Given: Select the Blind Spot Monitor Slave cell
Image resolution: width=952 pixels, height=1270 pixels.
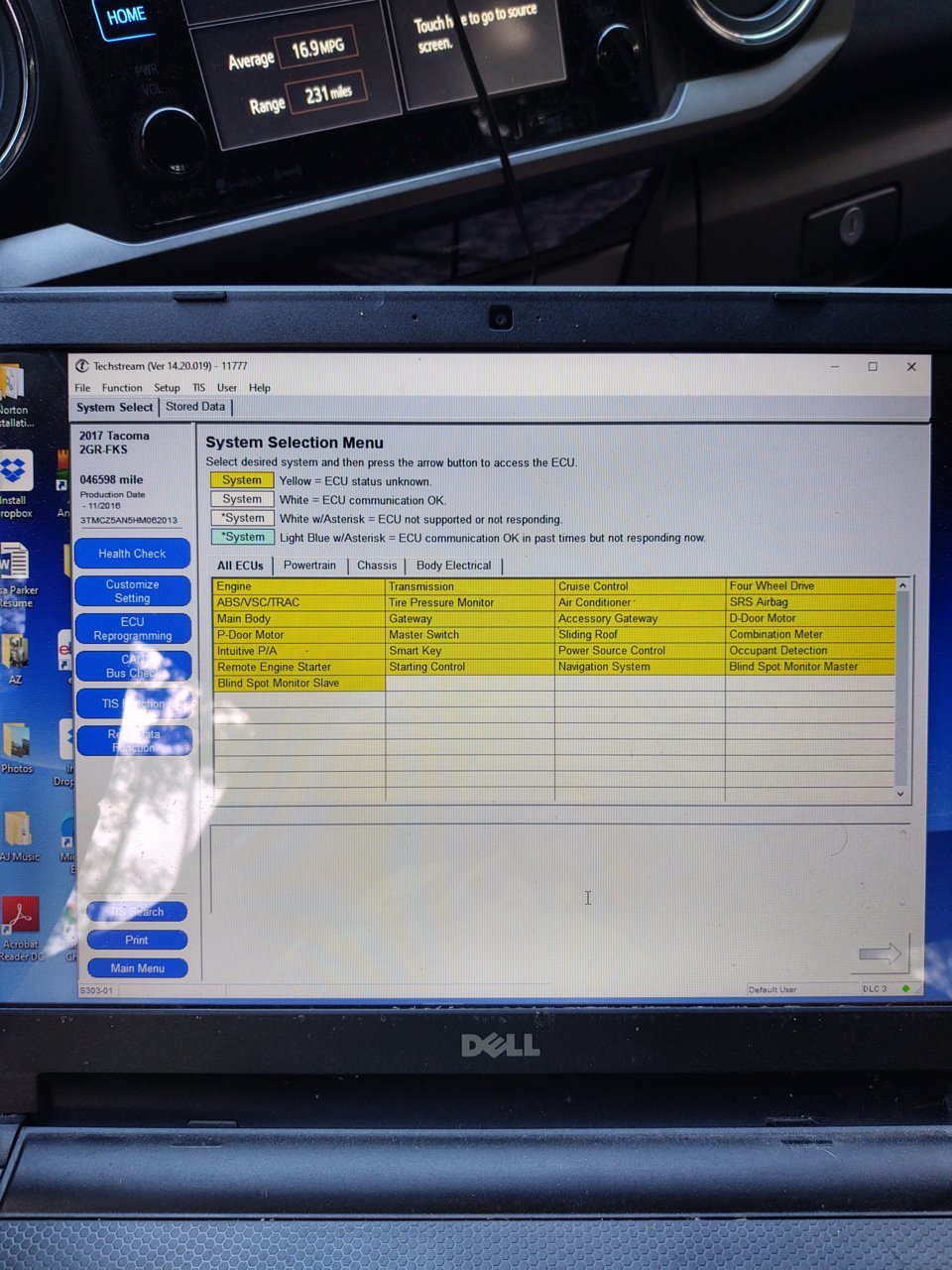Looking at the screenshot, I should (x=298, y=683).
